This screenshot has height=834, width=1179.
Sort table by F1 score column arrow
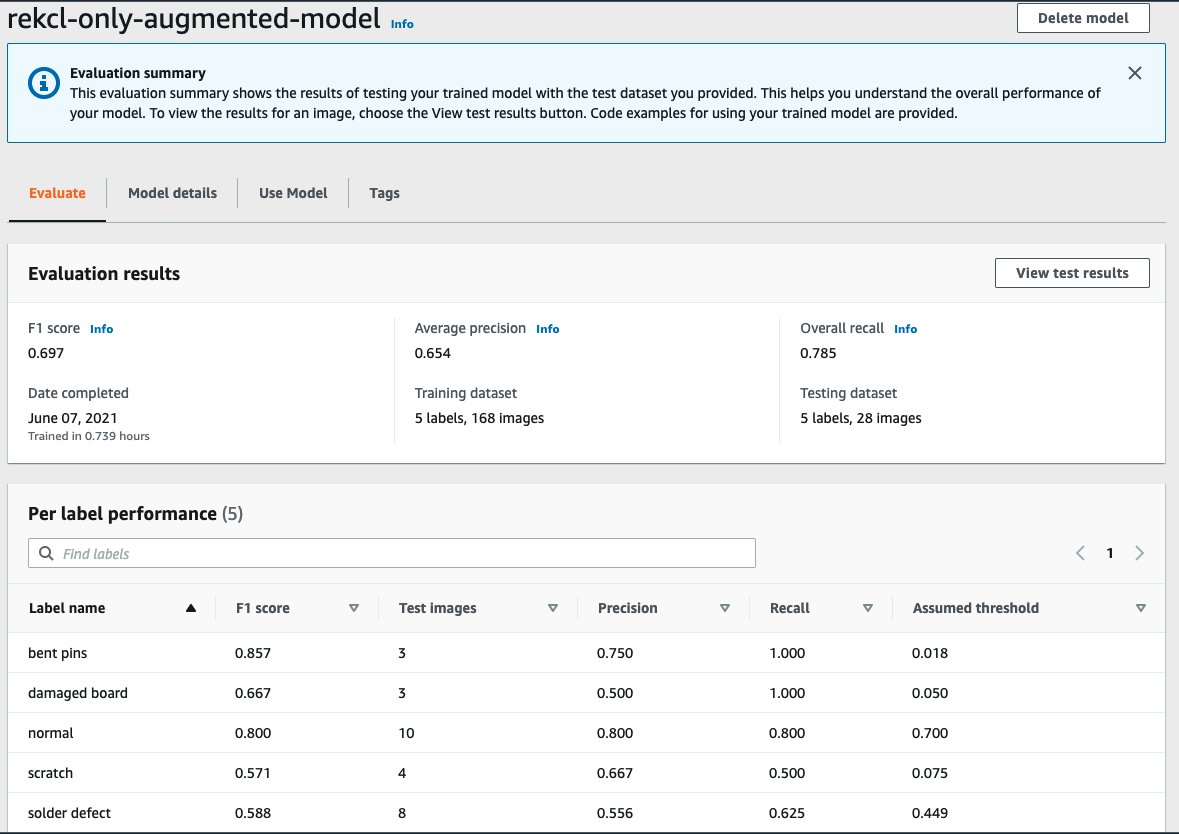[x=353, y=608]
